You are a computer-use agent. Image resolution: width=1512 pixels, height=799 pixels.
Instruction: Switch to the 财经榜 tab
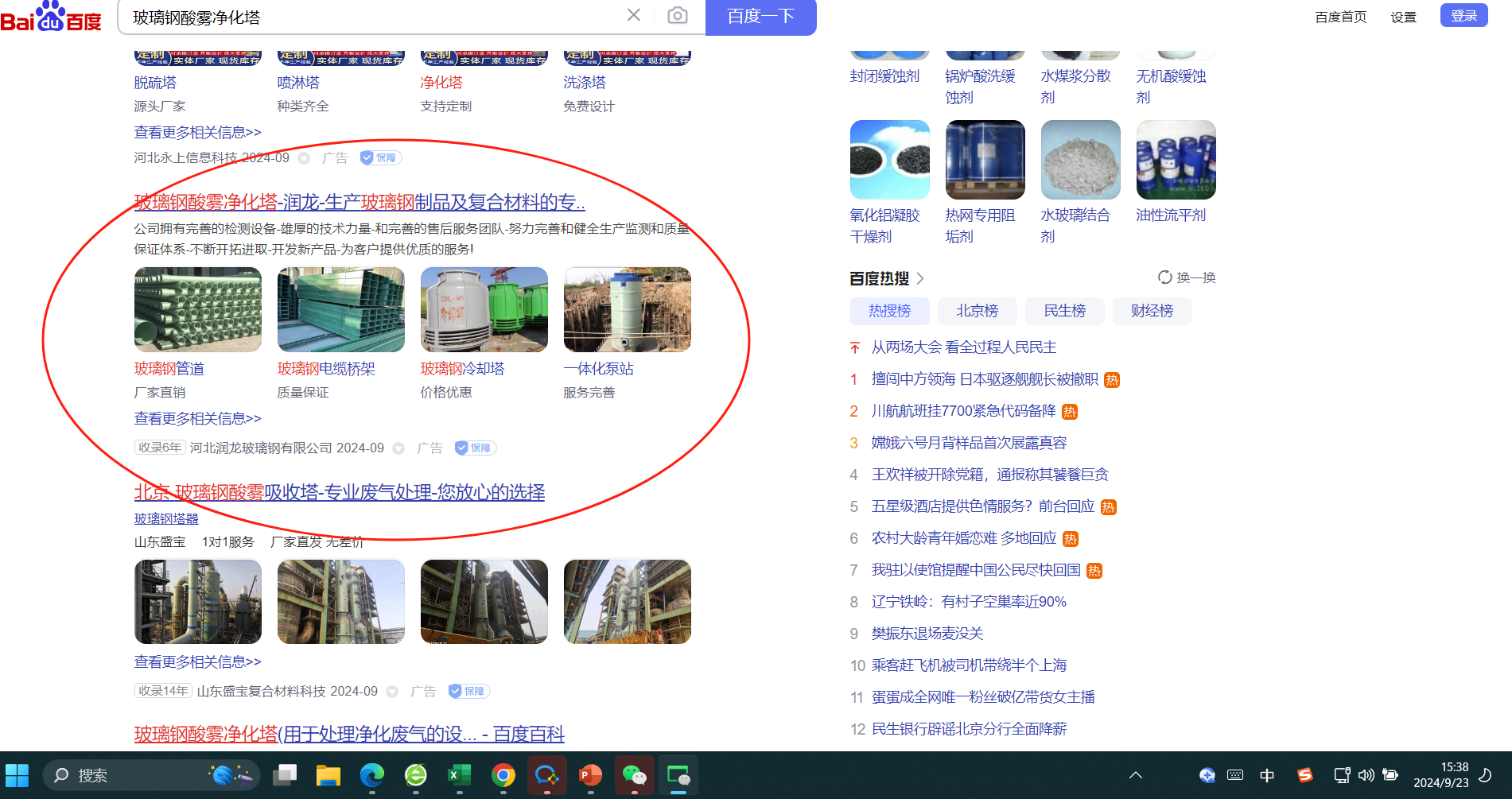(x=1152, y=311)
